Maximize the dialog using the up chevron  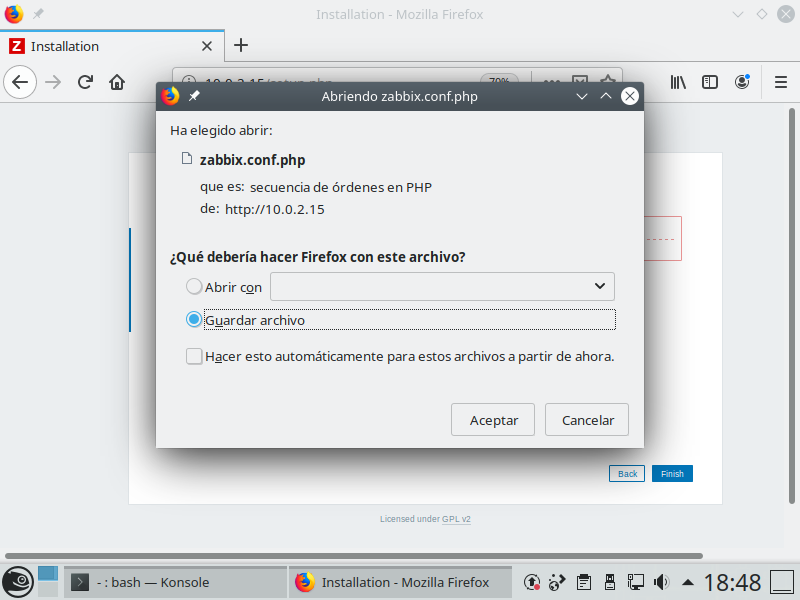(606, 96)
